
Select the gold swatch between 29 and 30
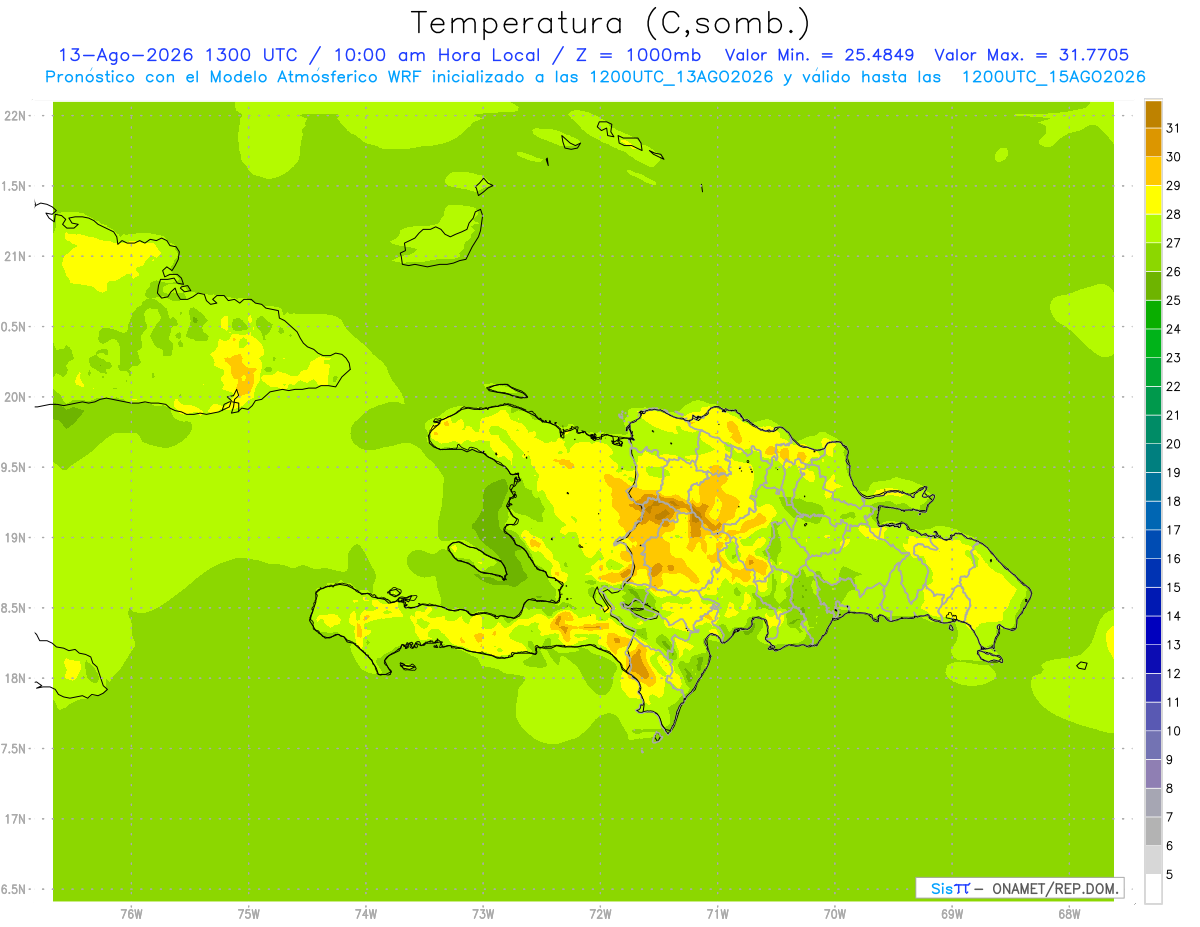click(x=1153, y=172)
